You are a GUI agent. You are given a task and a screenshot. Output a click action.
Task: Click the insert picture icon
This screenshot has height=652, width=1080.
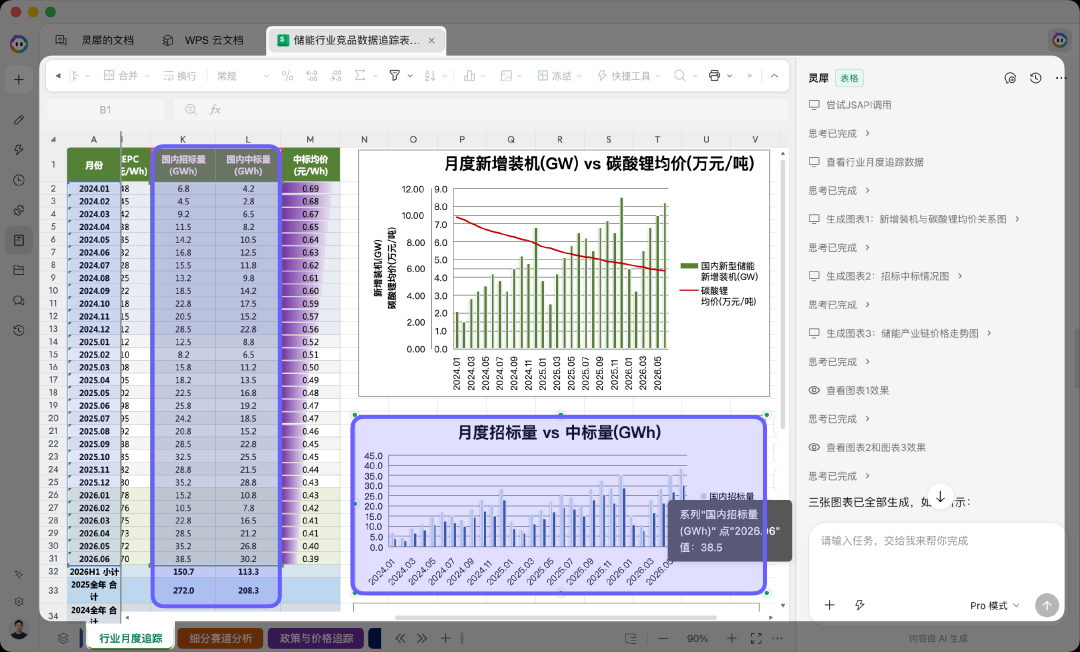[506, 76]
